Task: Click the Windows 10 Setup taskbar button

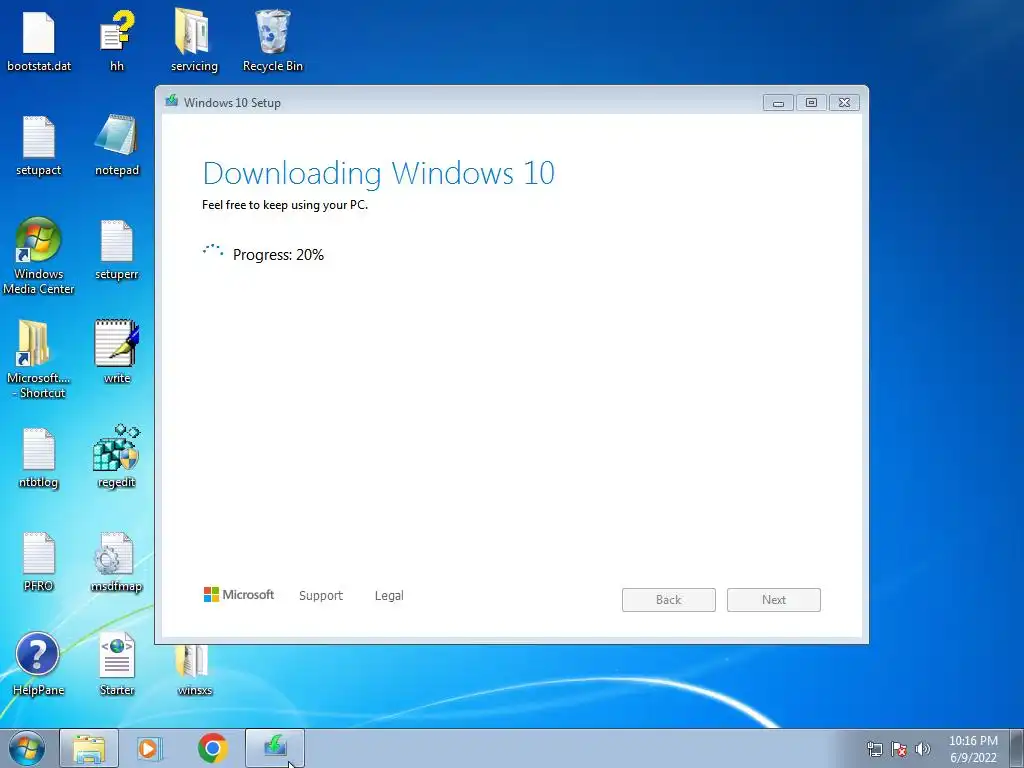Action: (275, 748)
